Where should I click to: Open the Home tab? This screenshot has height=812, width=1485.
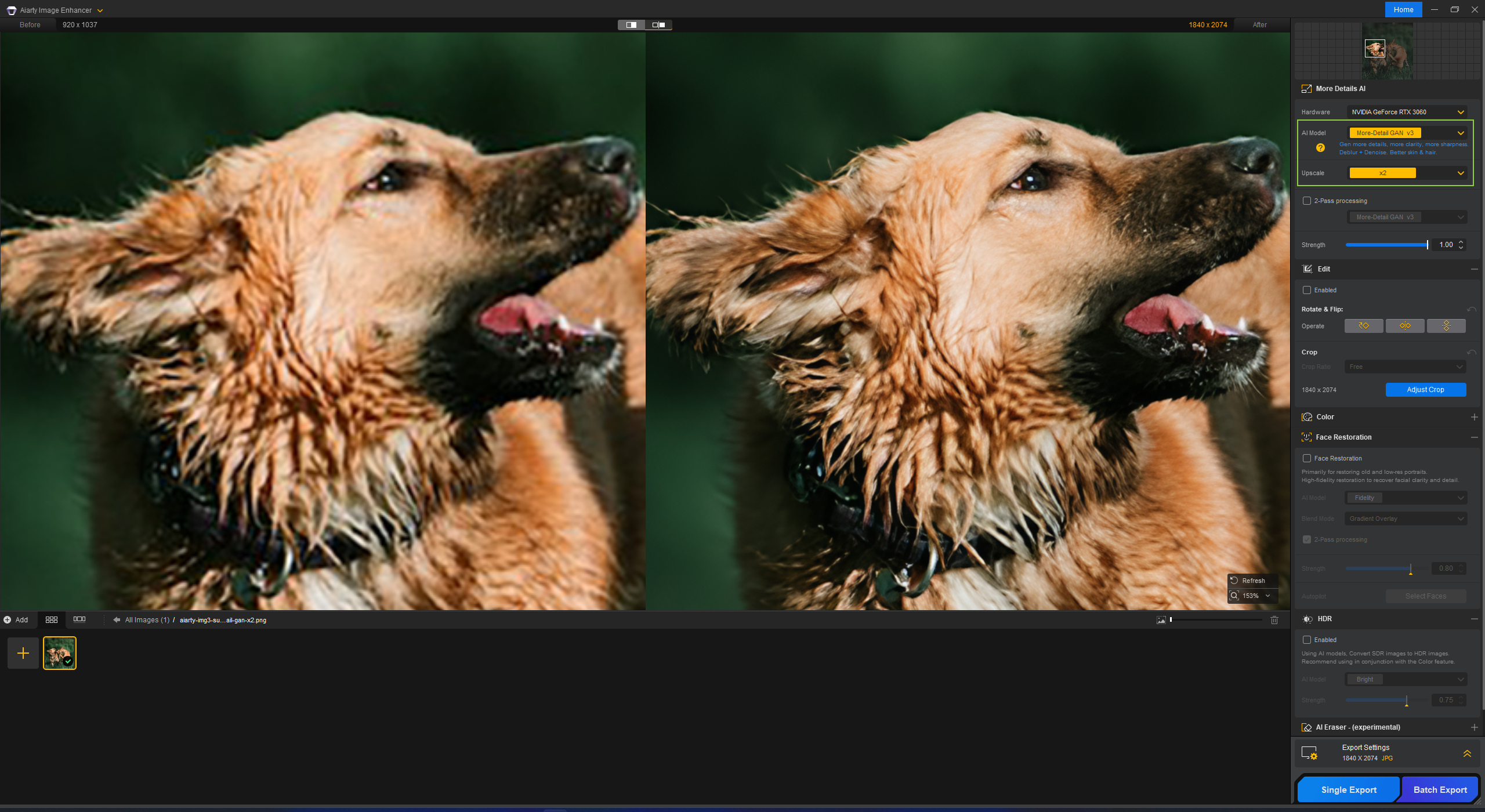click(x=1403, y=10)
